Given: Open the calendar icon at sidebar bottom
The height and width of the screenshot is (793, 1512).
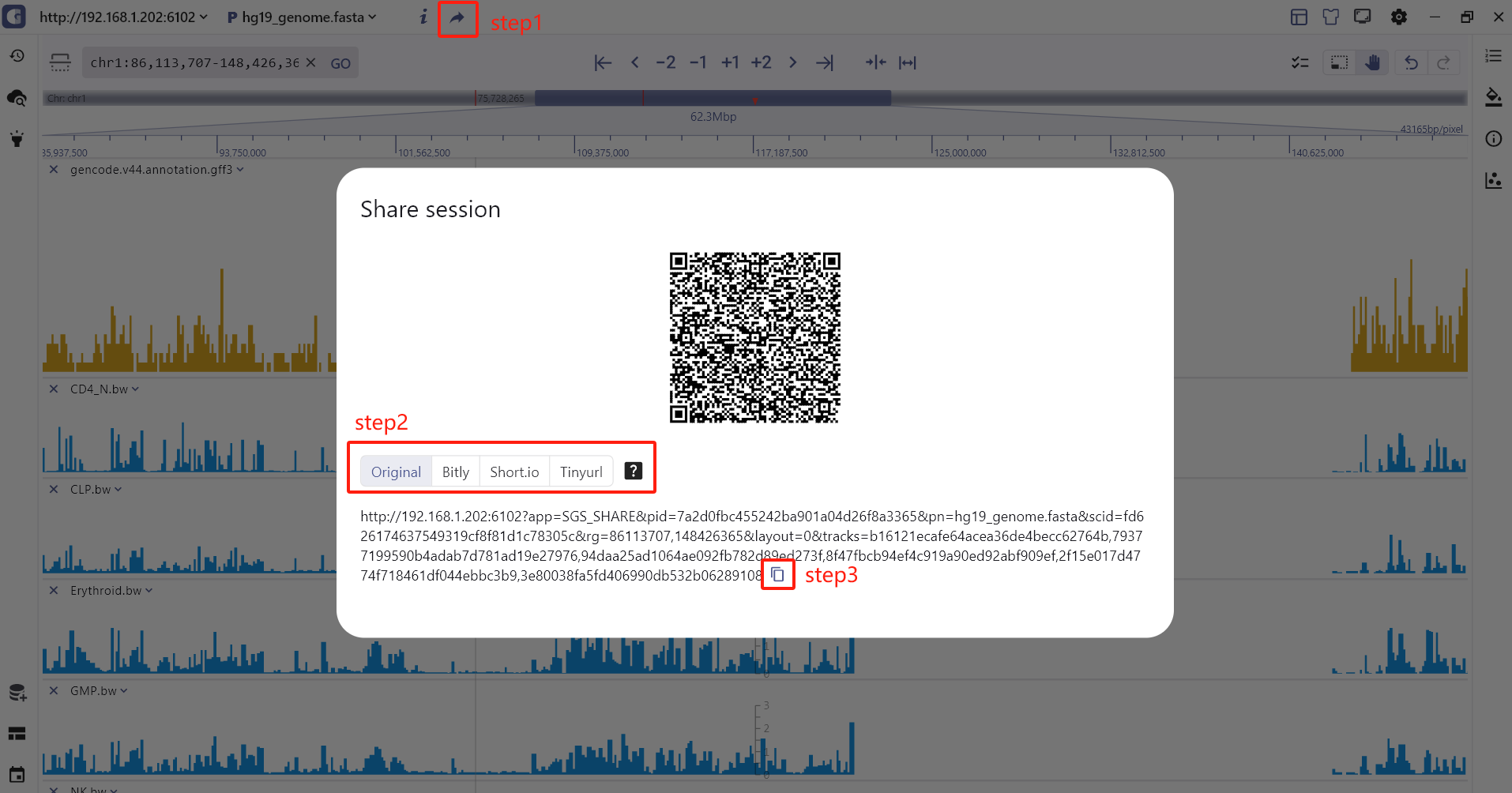Looking at the screenshot, I should (x=17, y=775).
